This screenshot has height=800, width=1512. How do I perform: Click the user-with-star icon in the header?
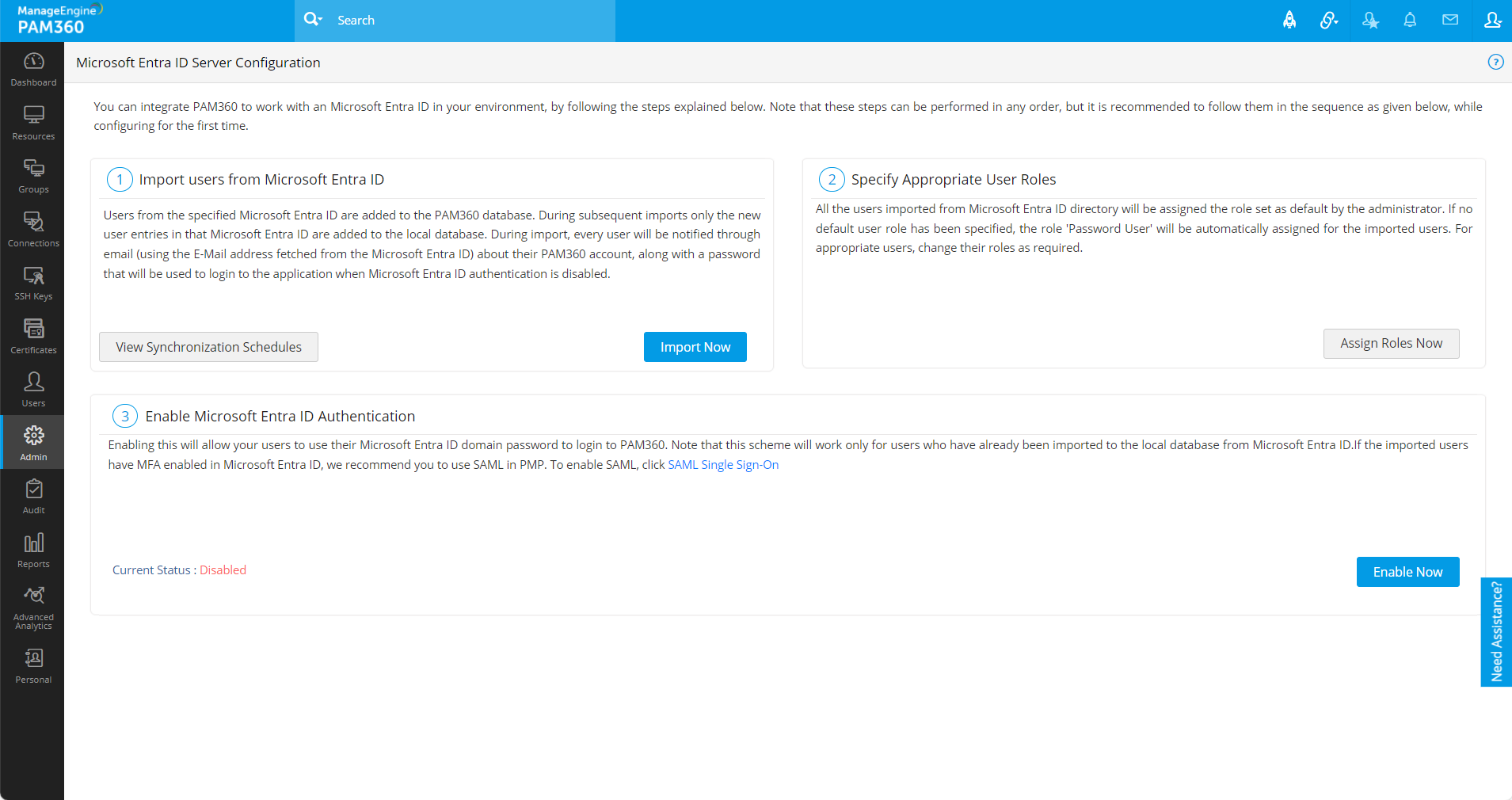coord(1370,21)
